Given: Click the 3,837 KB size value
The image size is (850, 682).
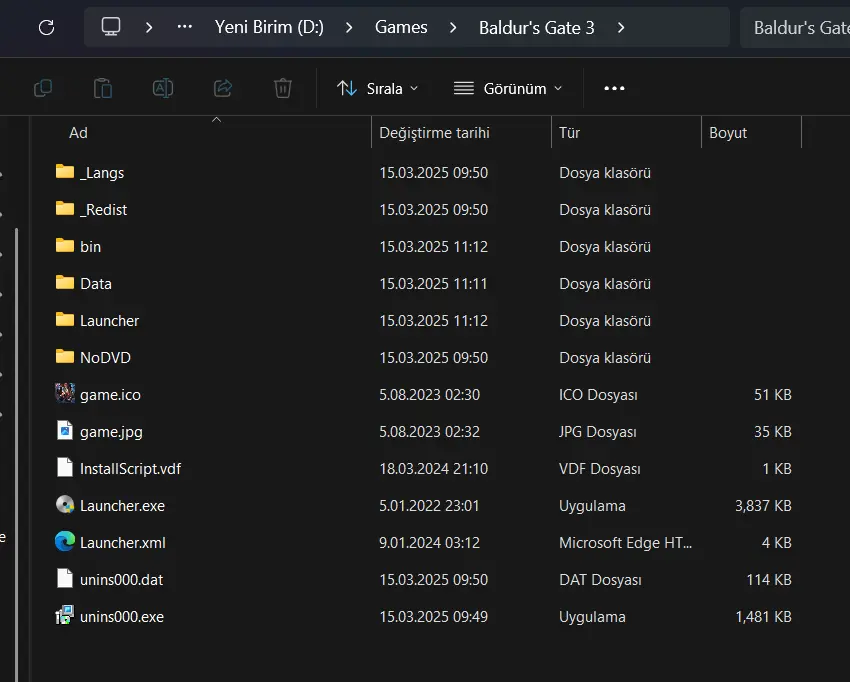Looking at the screenshot, I should [763, 506].
